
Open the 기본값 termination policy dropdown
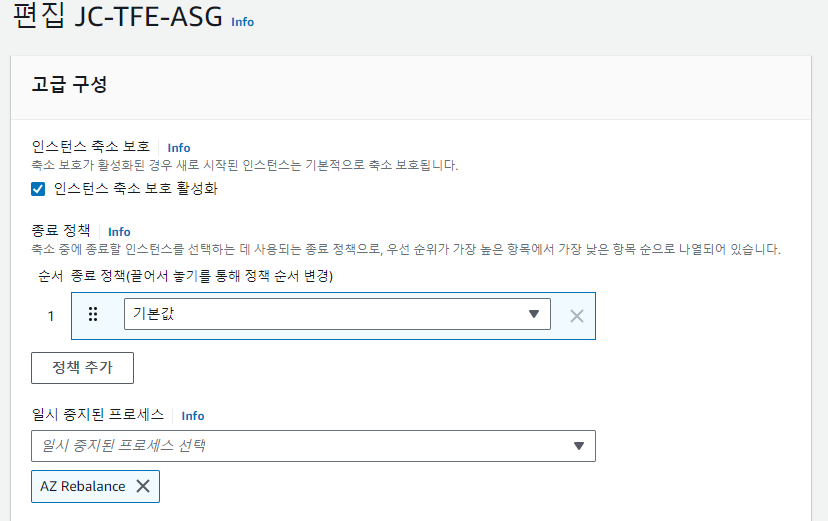tap(330, 315)
